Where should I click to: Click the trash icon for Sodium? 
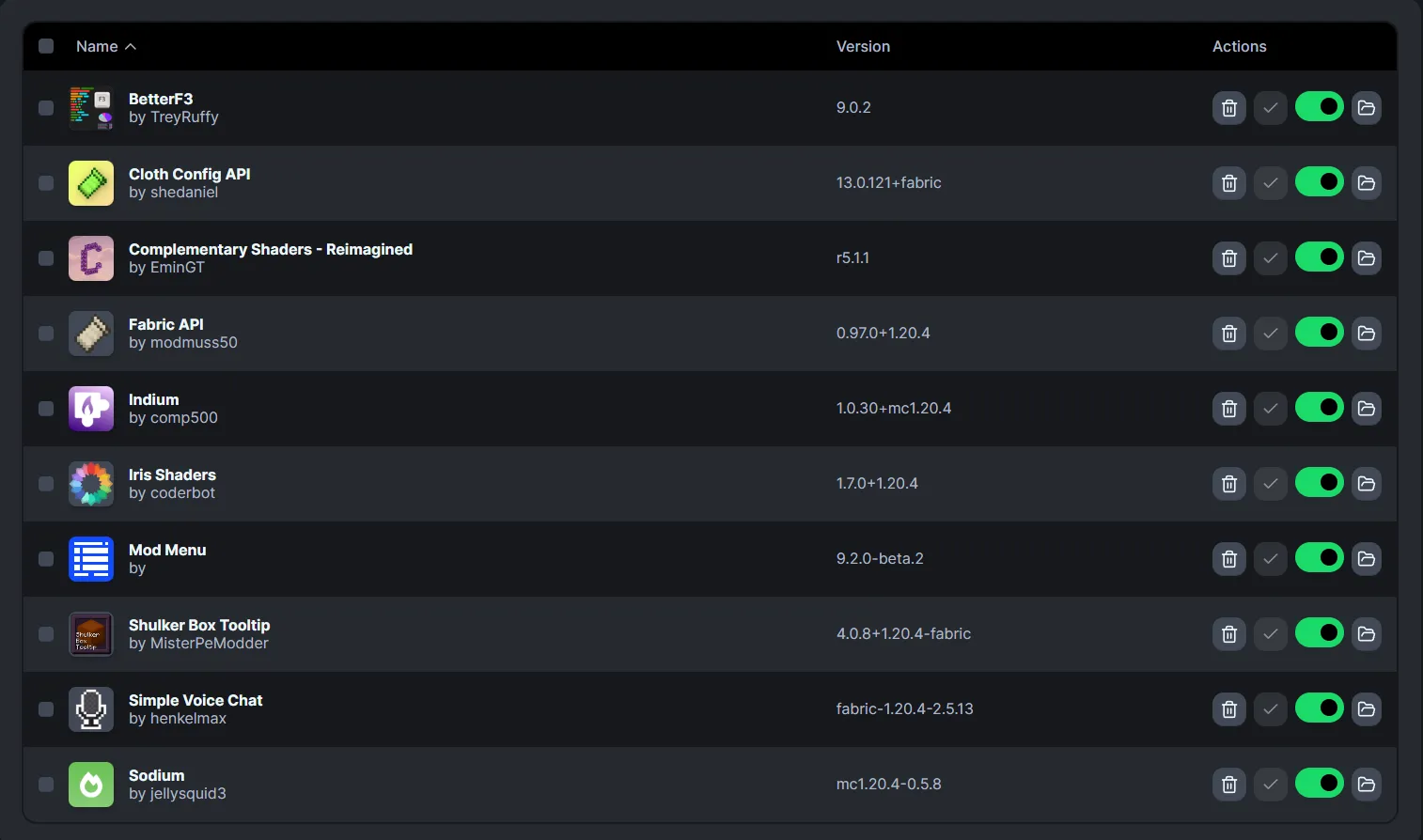tap(1228, 785)
